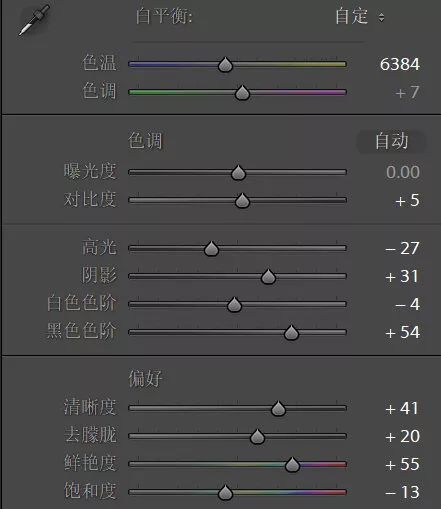The image size is (441, 509).
Task: Click the 阴影 shadows slider handle
Action: click(x=268, y=277)
